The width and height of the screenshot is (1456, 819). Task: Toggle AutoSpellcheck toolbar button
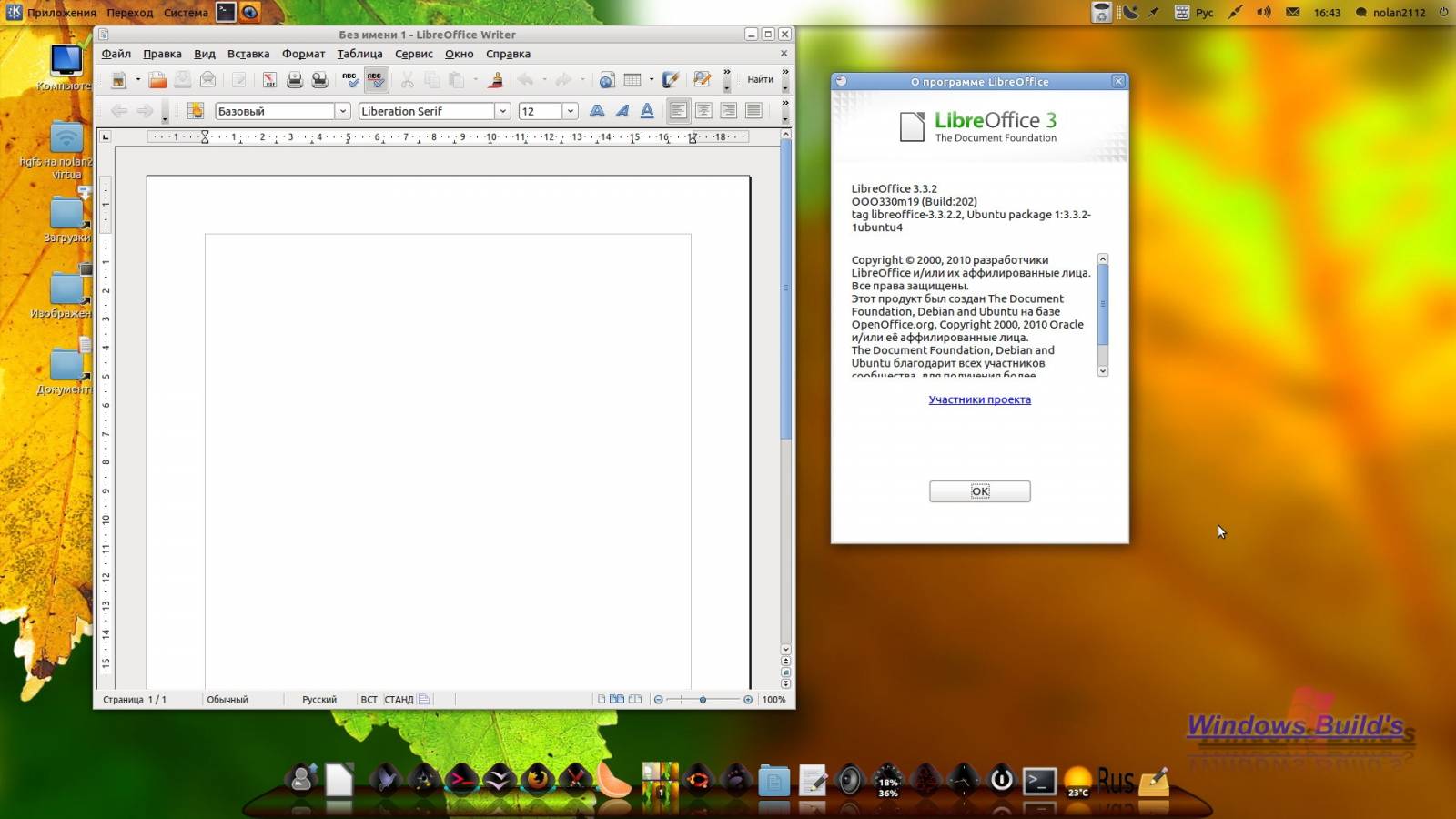[376, 80]
